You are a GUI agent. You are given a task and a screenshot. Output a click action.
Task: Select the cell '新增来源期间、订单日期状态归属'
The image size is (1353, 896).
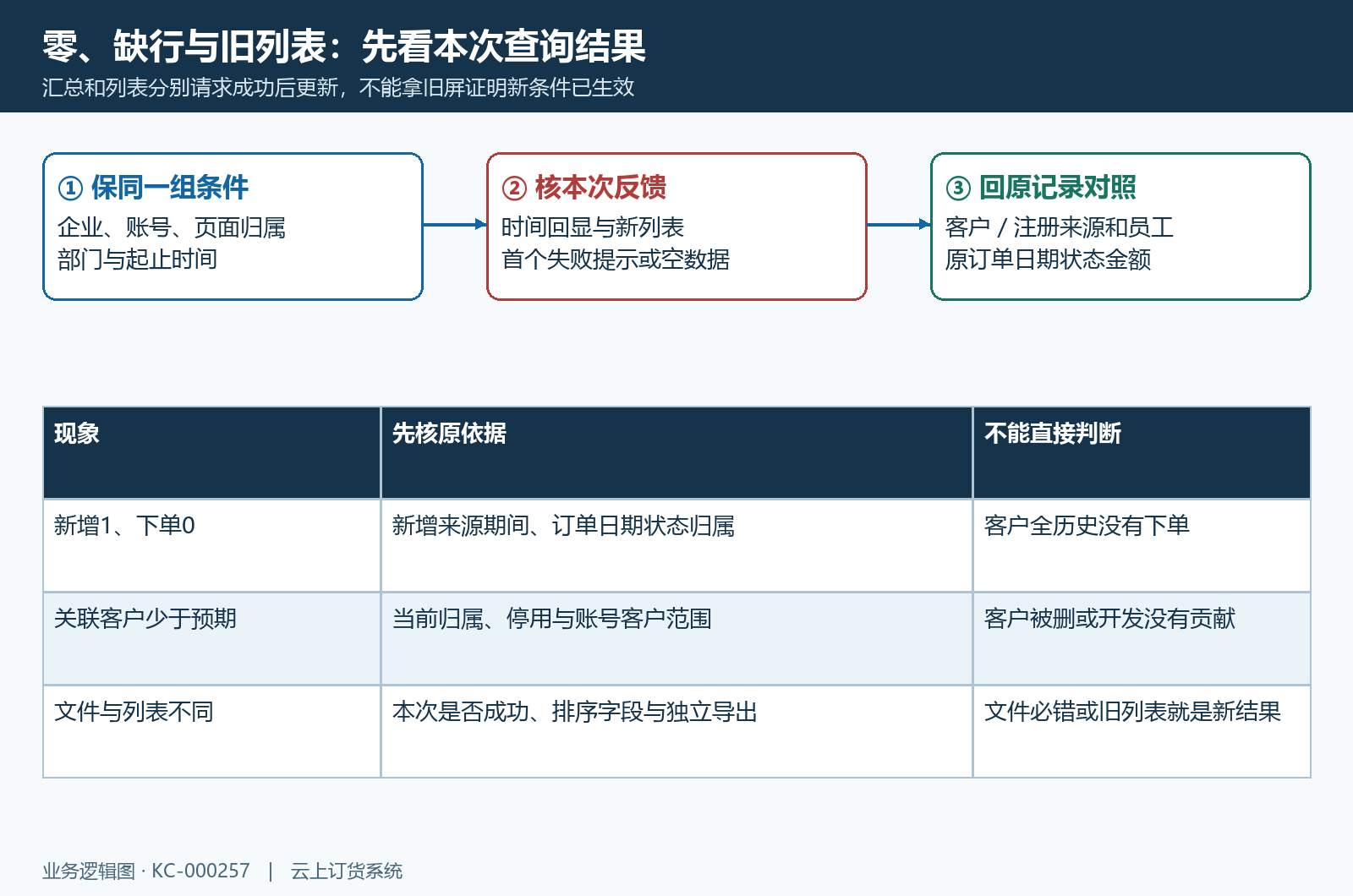coord(676,545)
